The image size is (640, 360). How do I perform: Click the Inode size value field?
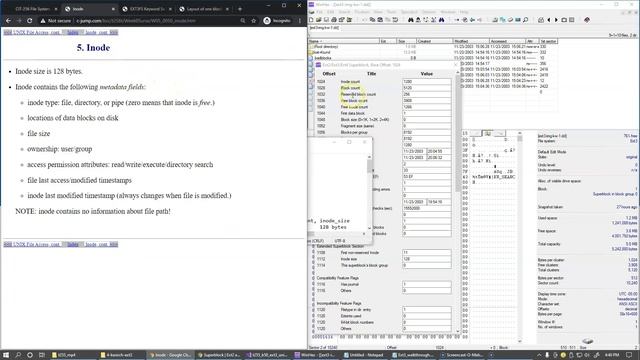click(427, 259)
